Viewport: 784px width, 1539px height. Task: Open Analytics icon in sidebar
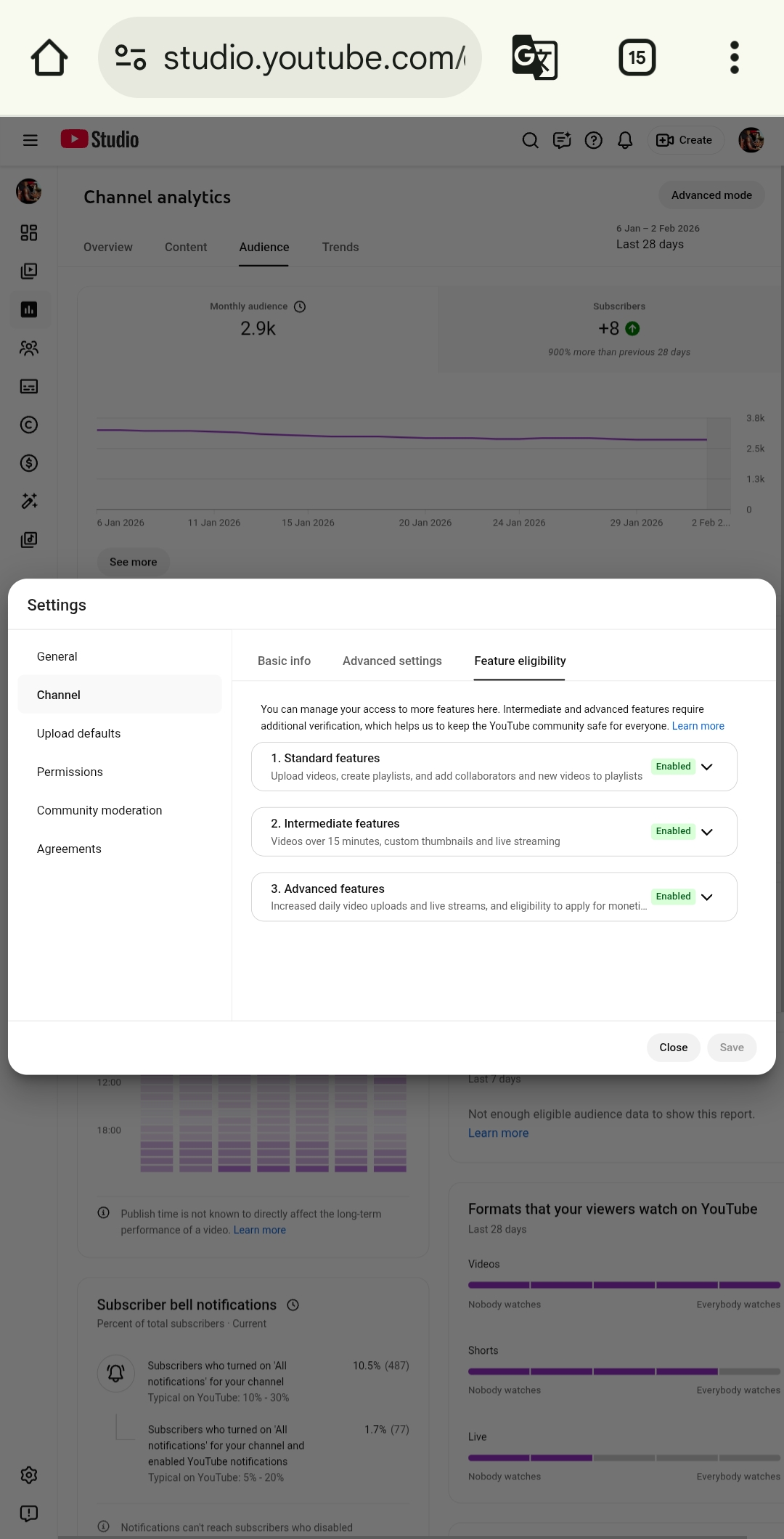(x=29, y=309)
